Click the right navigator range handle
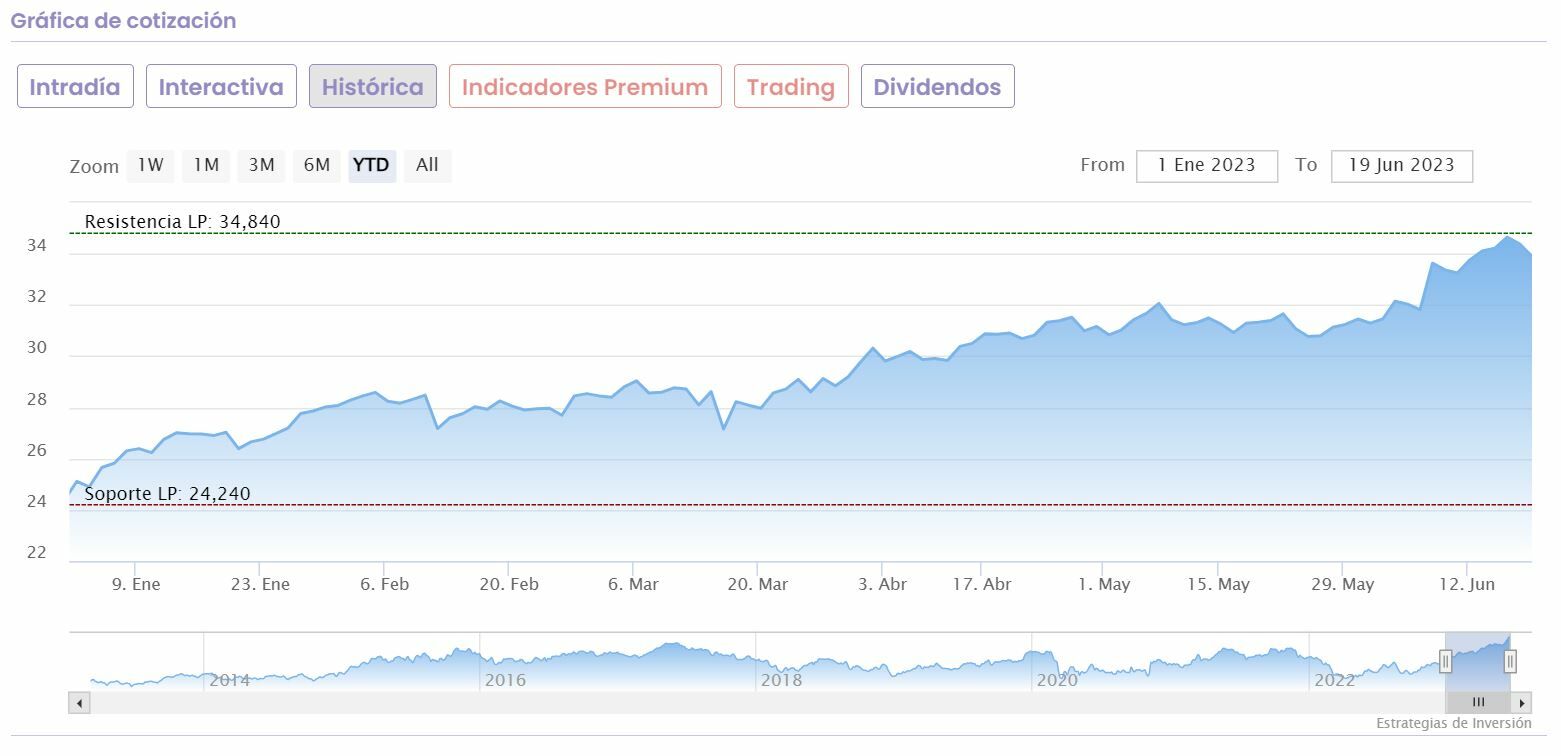The height and width of the screenshot is (756, 1561). click(1510, 660)
